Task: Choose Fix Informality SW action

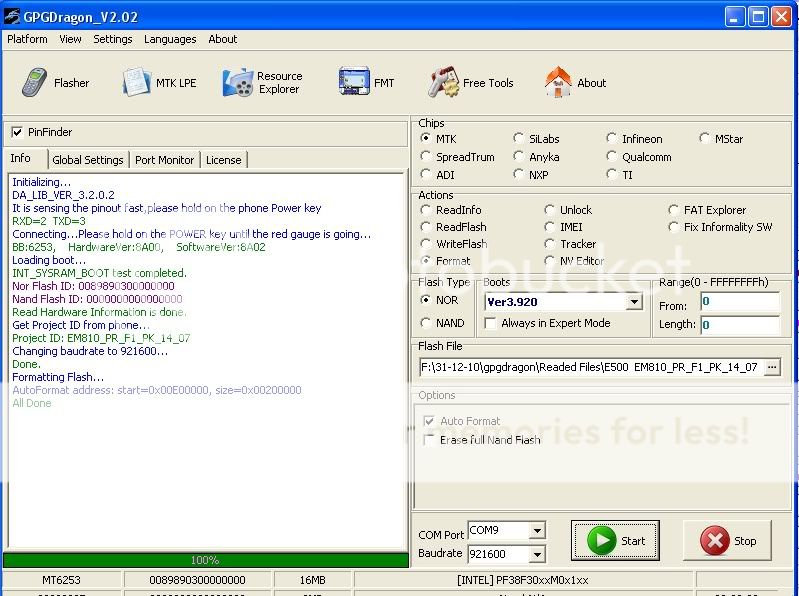Action: click(673, 226)
